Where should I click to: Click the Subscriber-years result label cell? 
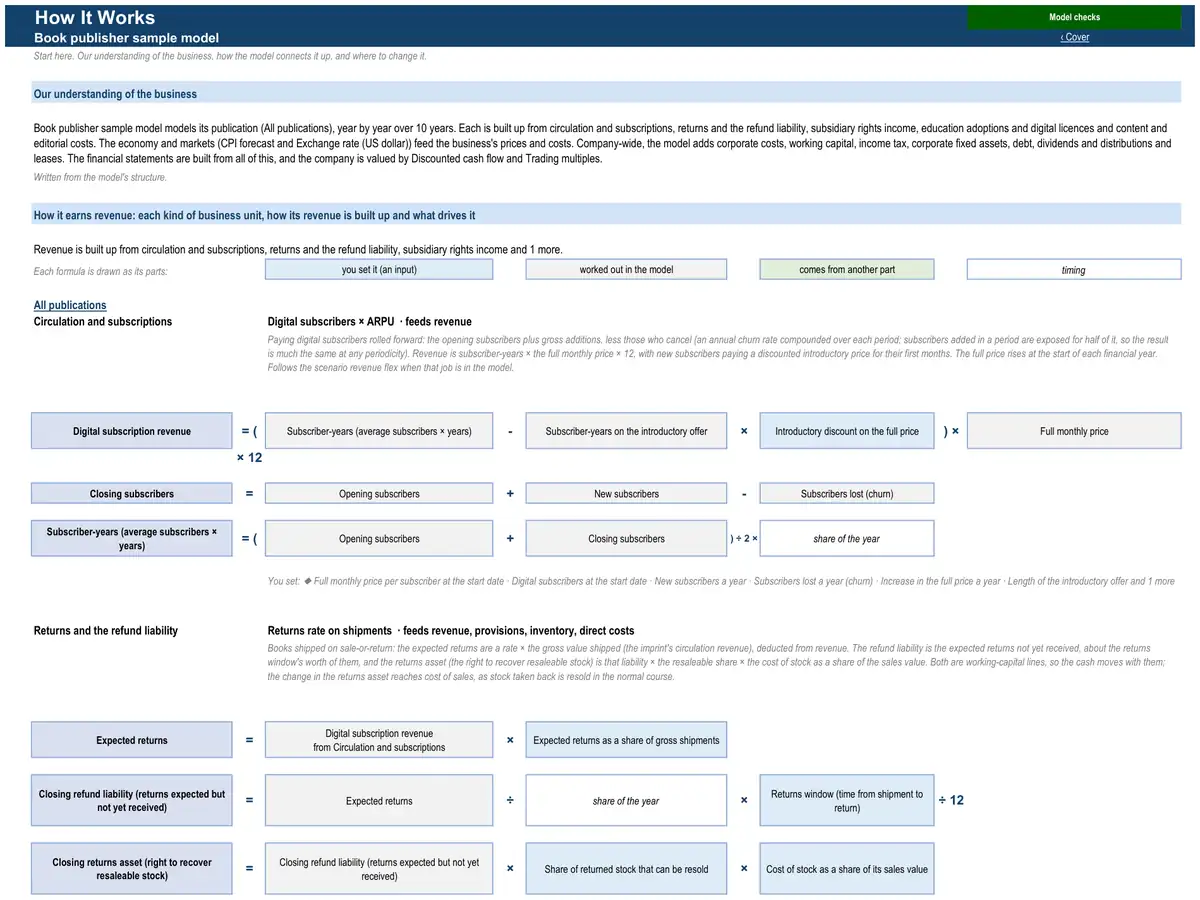[132, 538]
